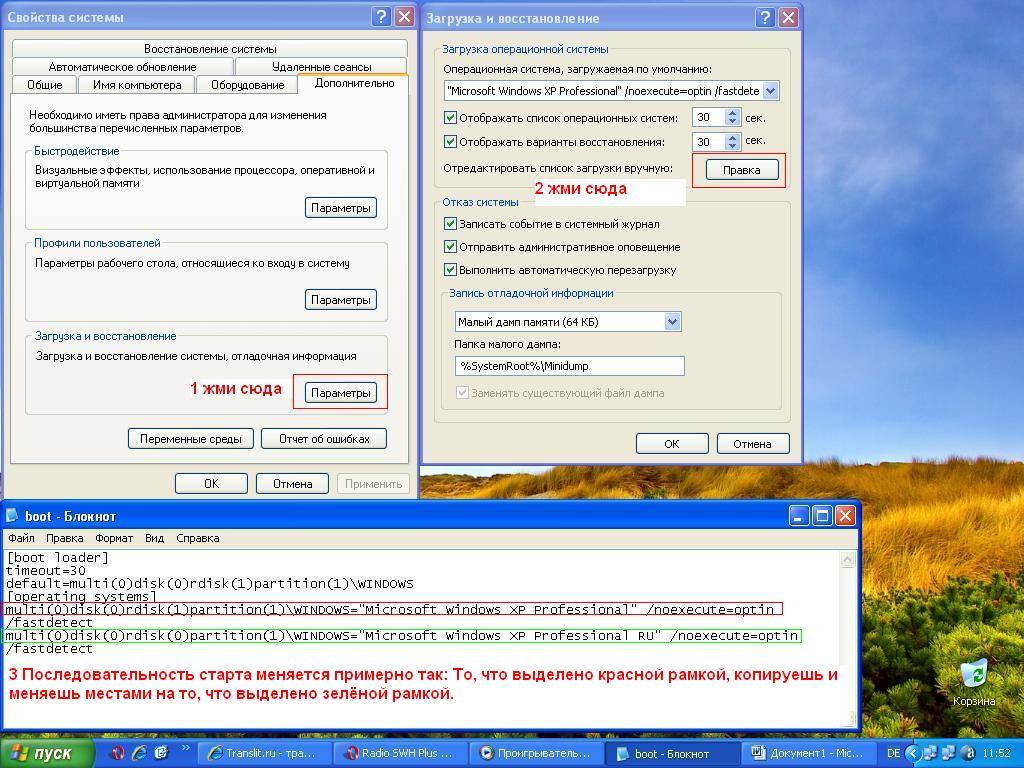The height and width of the screenshot is (768, 1024).
Task: Open the Корзина recycle bin icon
Action: coord(973,675)
